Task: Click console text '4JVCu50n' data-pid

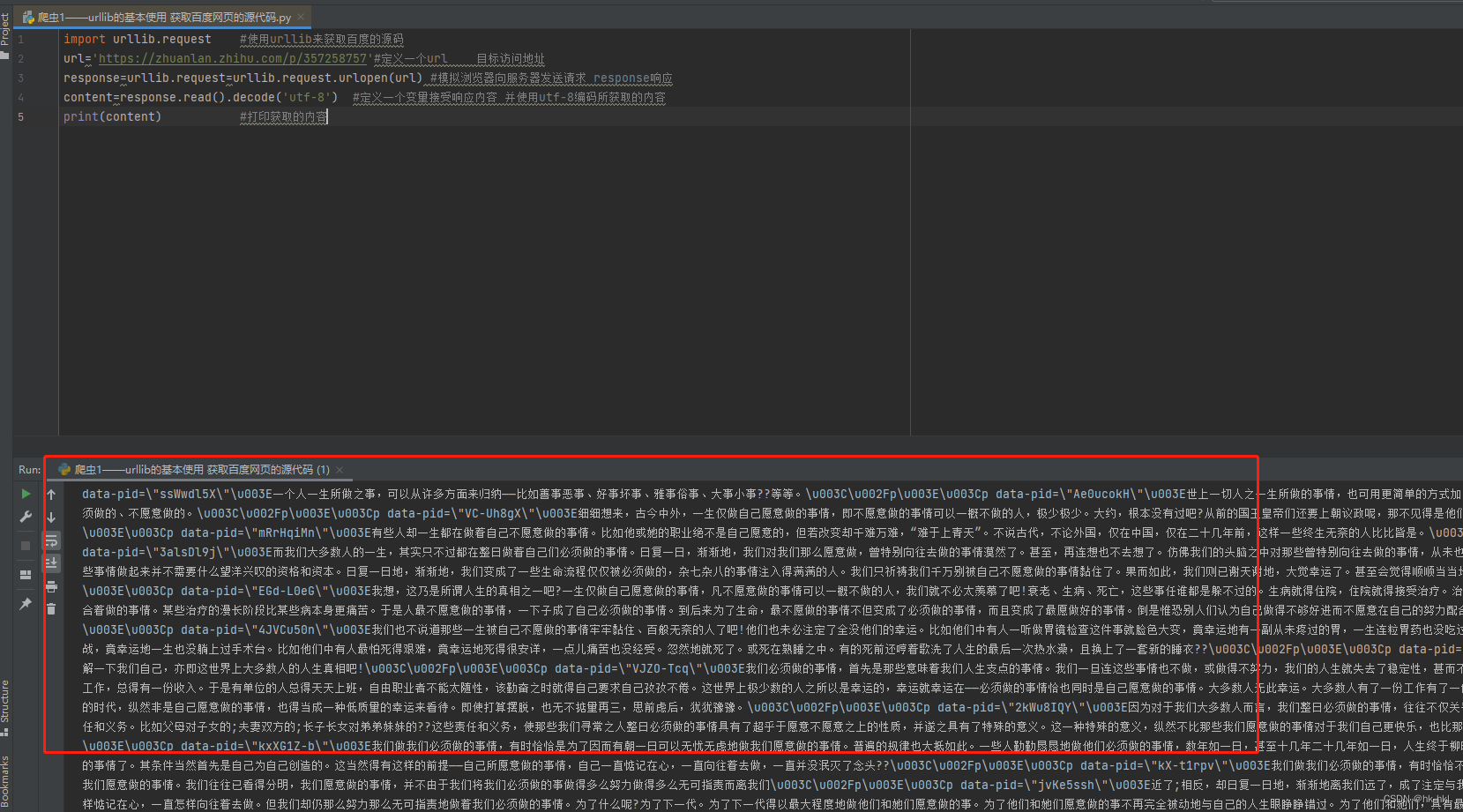Action: pyautogui.click(x=287, y=629)
